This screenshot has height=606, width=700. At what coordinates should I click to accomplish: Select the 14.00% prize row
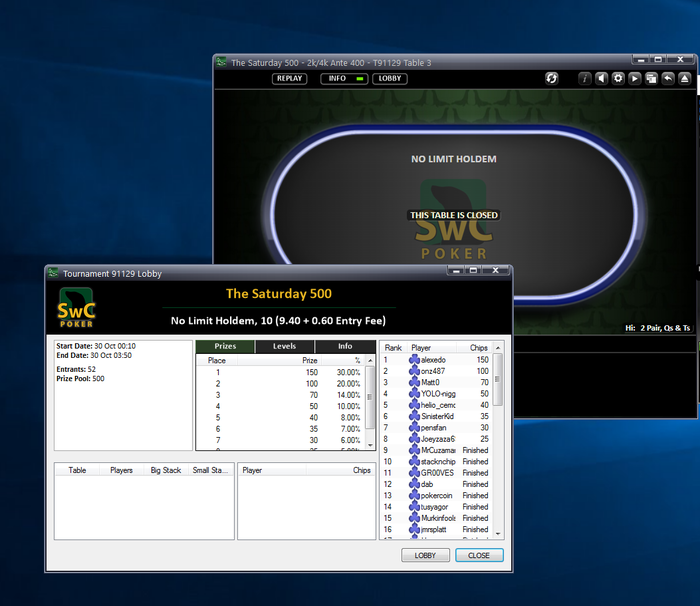click(281, 395)
